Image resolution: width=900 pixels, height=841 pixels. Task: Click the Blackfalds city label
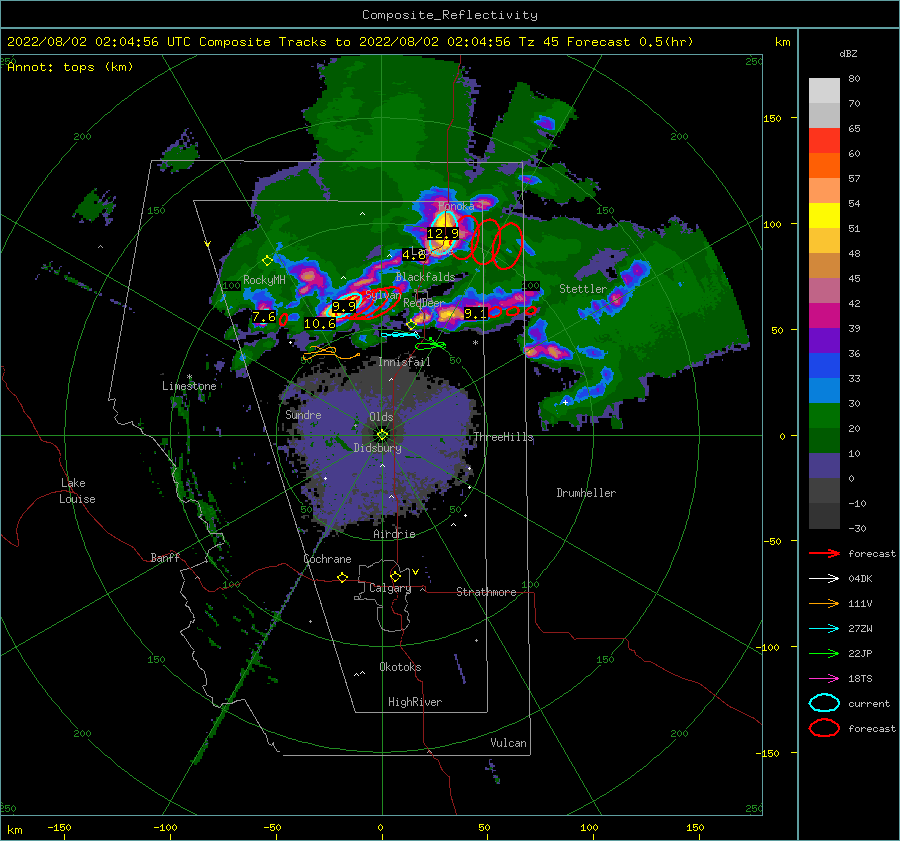coord(425,277)
